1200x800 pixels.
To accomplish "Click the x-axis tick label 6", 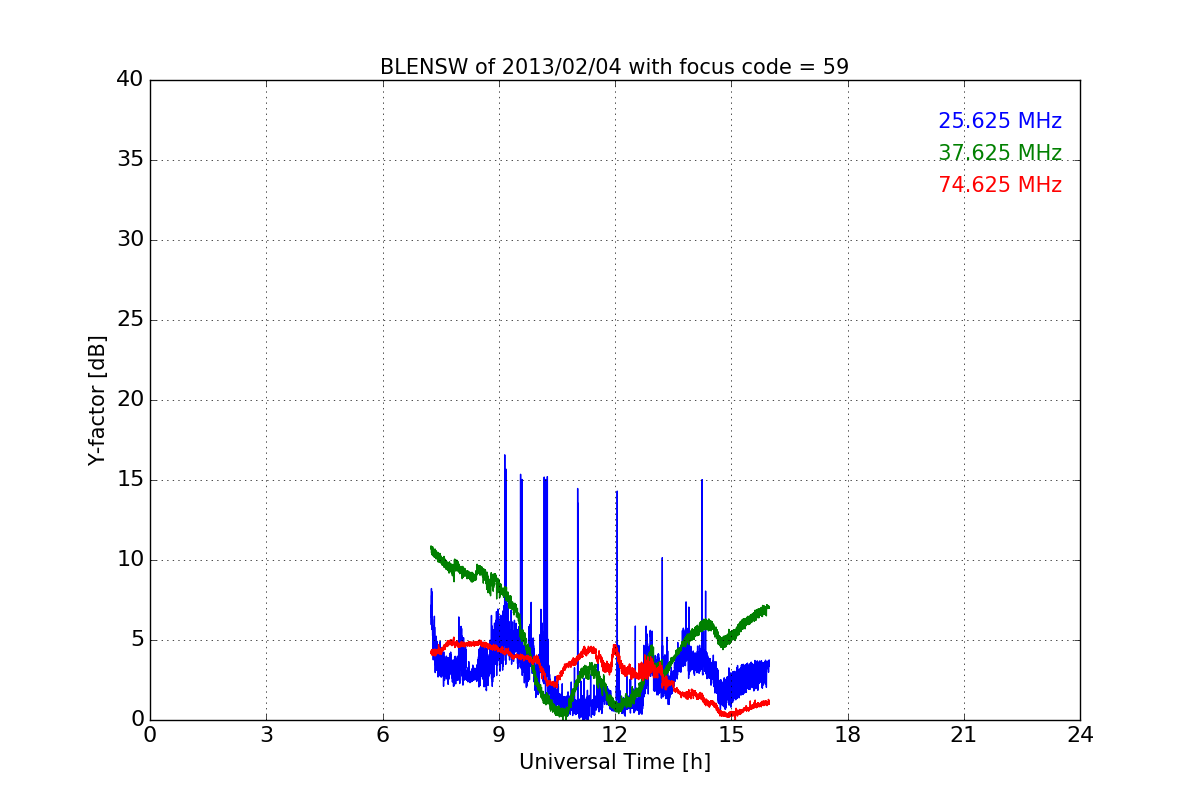I will pyautogui.click(x=382, y=735).
